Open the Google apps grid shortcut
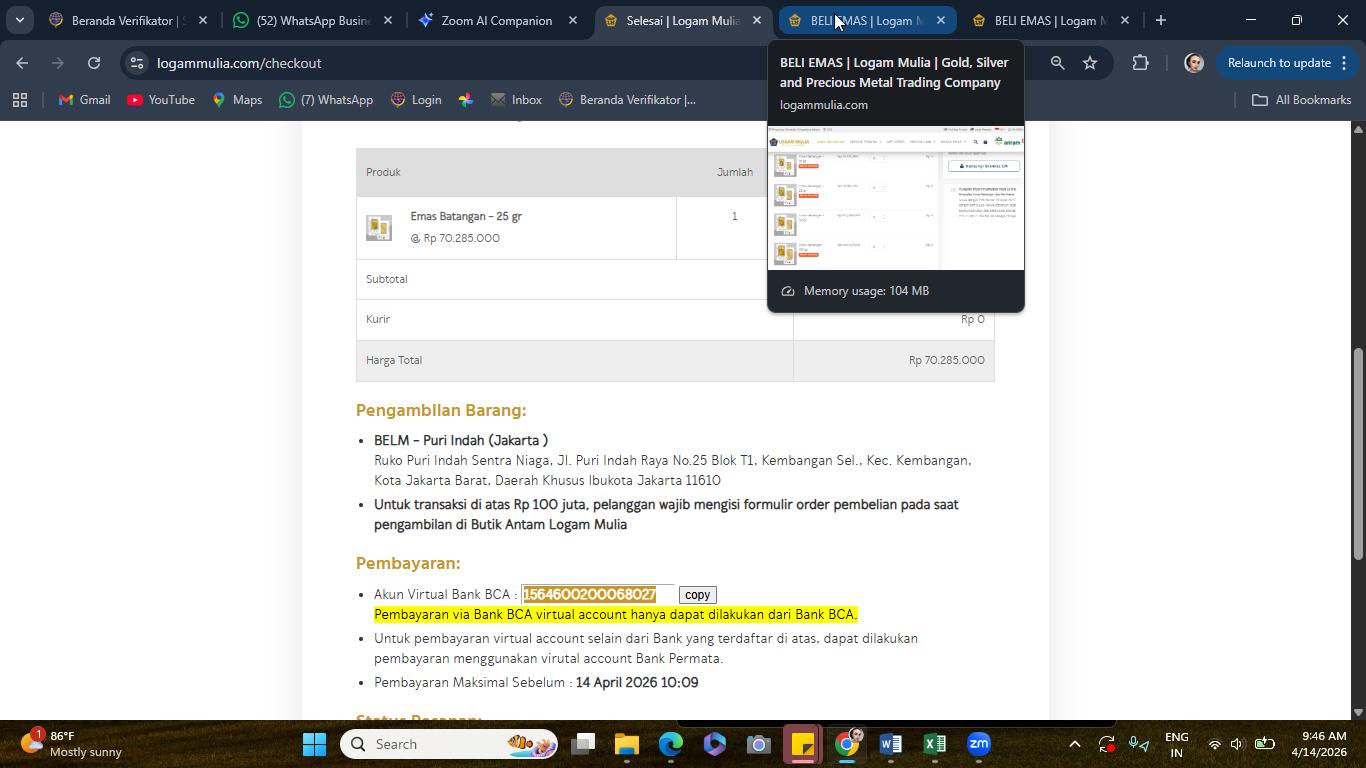1366x768 pixels. point(20,100)
